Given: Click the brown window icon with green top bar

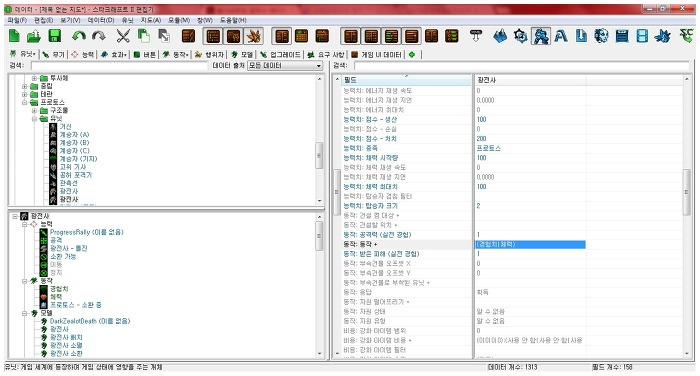Looking at the screenshot, I should 302,36.
